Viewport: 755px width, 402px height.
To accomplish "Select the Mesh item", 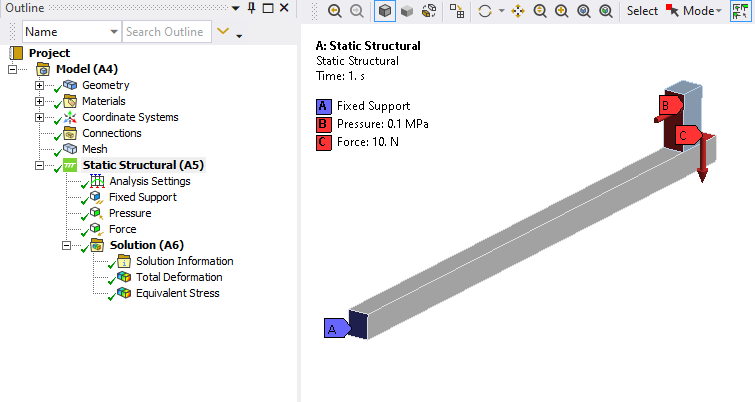I will 94,149.
